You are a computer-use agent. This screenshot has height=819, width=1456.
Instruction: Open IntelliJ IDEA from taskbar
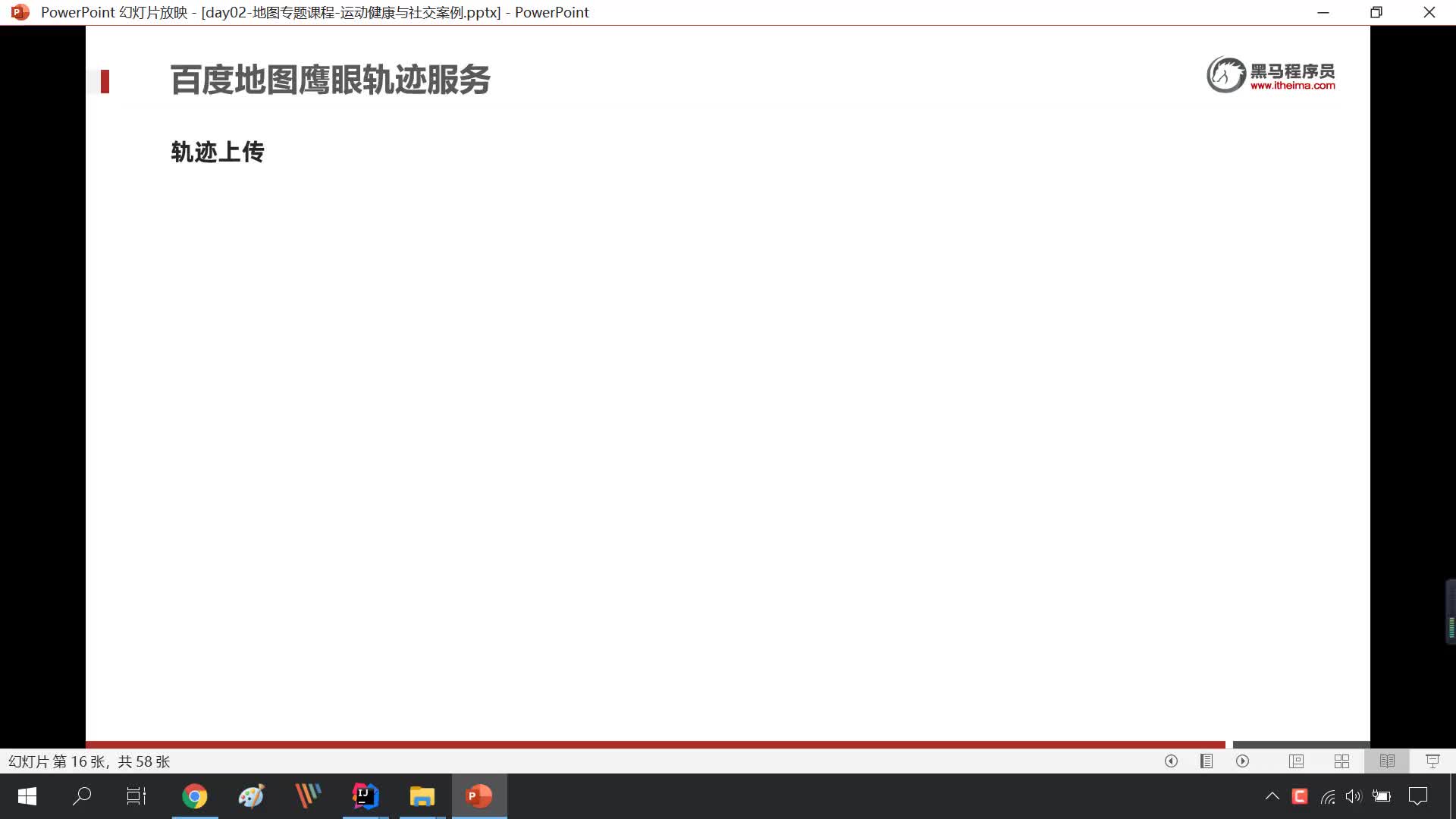point(366,796)
